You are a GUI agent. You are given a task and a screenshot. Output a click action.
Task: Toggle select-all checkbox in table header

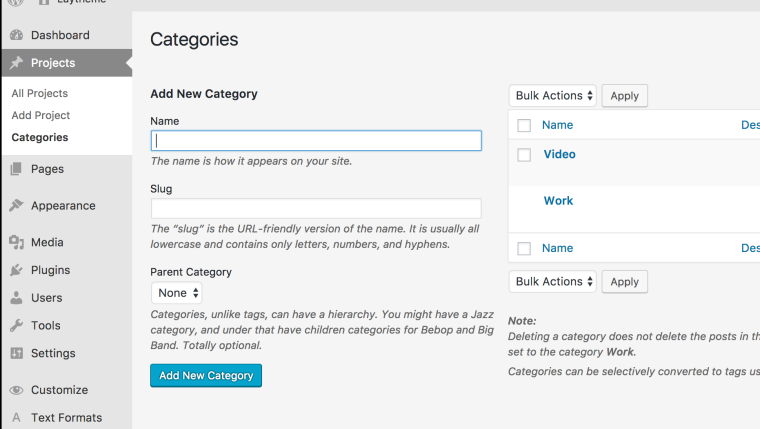pos(524,126)
